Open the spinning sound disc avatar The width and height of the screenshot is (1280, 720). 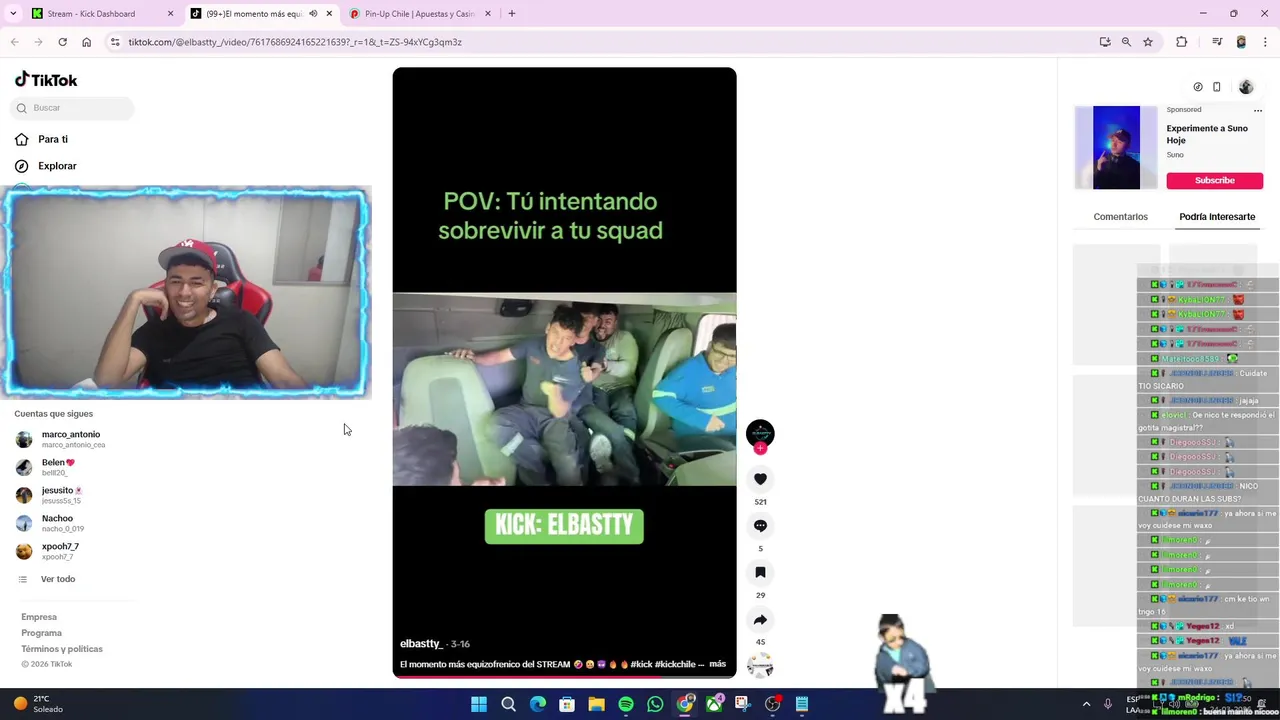[760, 665]
